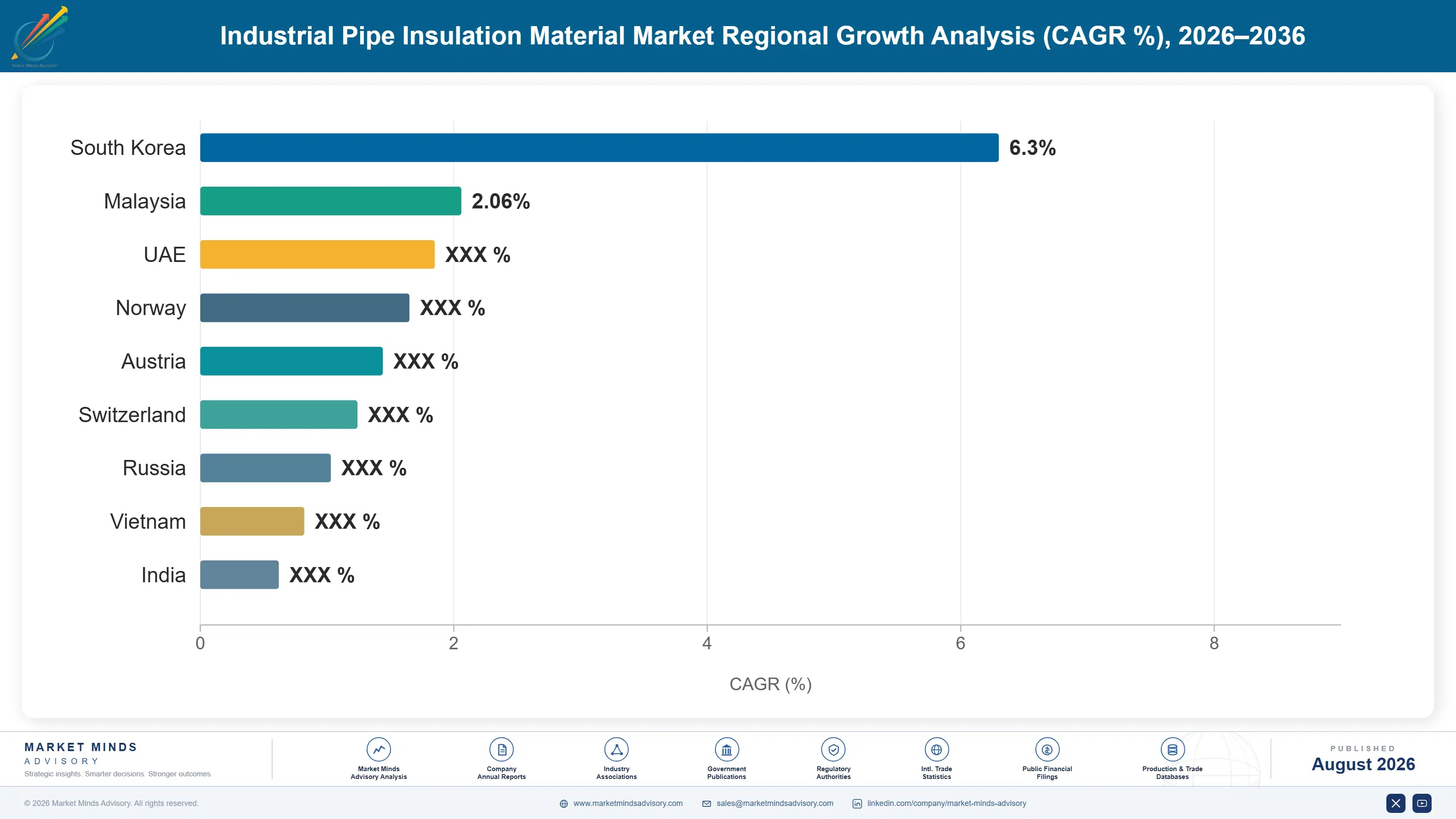Click the Vietnam tan bar
The image size is (1456, 819).
252,521
